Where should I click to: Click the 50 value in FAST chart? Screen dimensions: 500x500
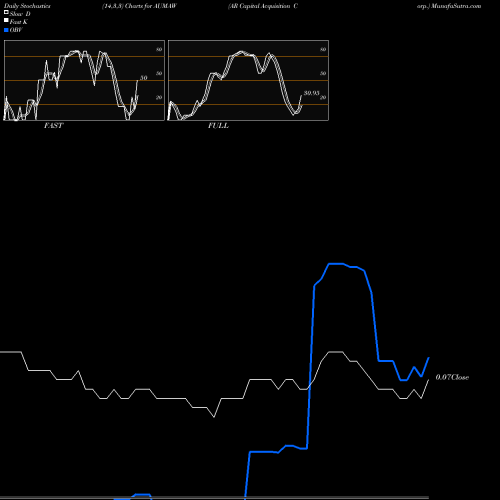click(x=143, y=78)
